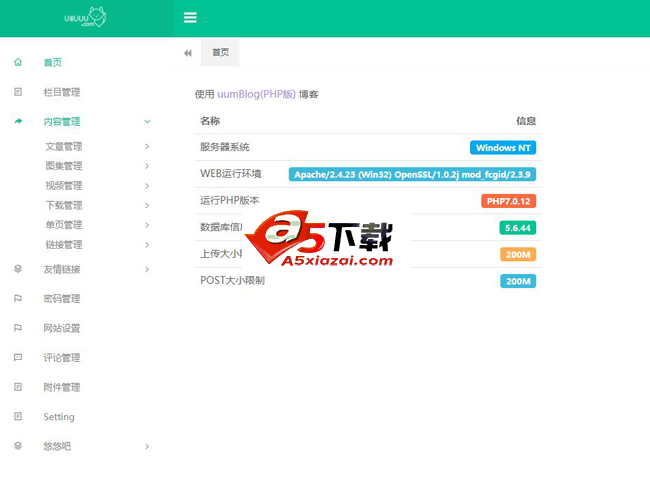Screen dimensions: 650x489
Task: Click the UBUUU logo in header
Action: (x=85, y=18)
